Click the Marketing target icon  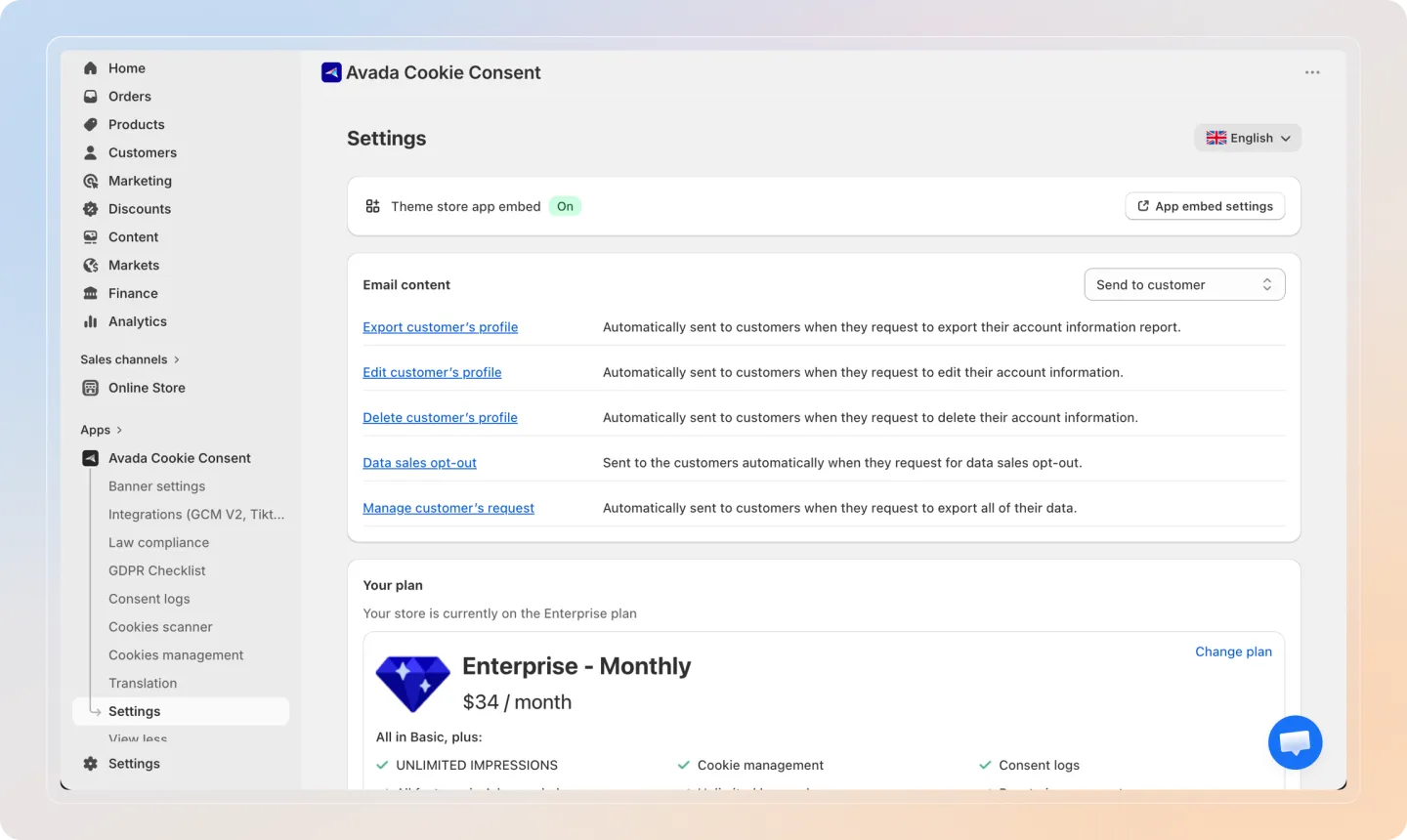[91, 181]
